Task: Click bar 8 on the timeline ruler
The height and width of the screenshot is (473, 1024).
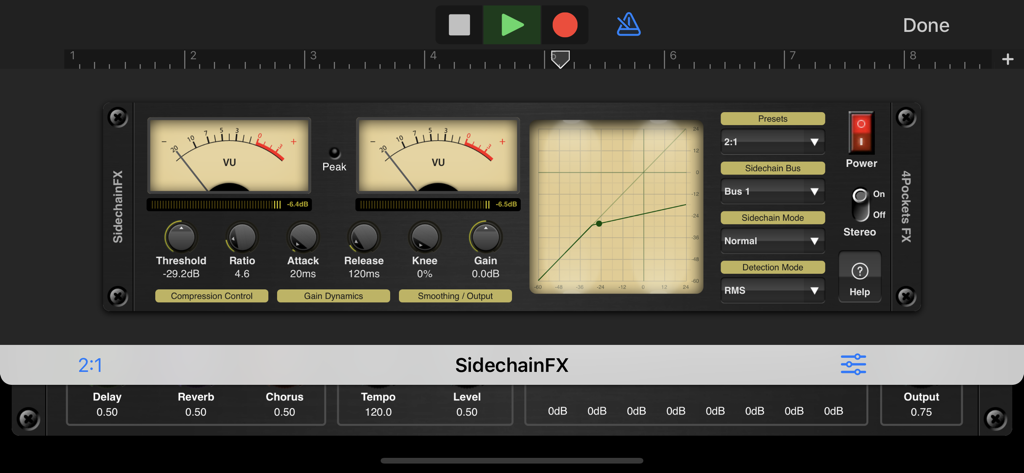Action: click(x=913, y=56)
